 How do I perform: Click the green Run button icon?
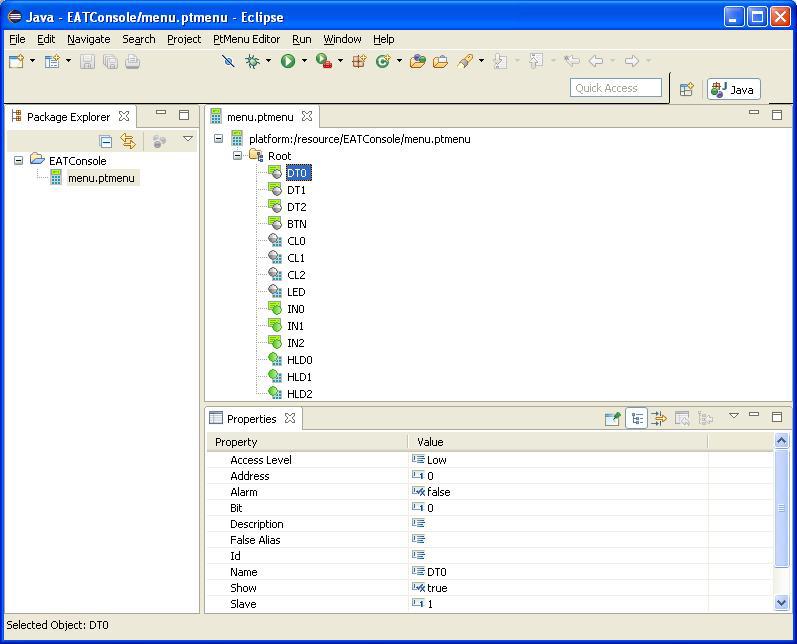(288, 62)
